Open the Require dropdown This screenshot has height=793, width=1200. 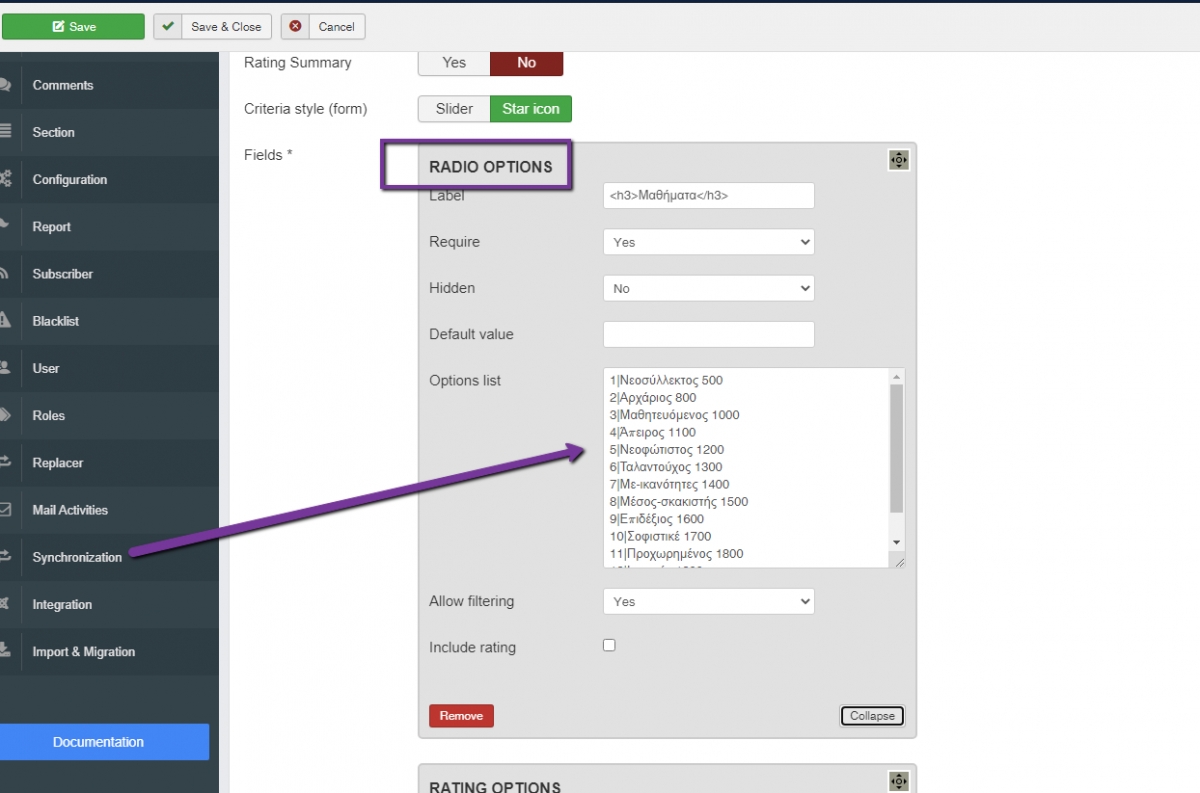click(x=708, y=242)
